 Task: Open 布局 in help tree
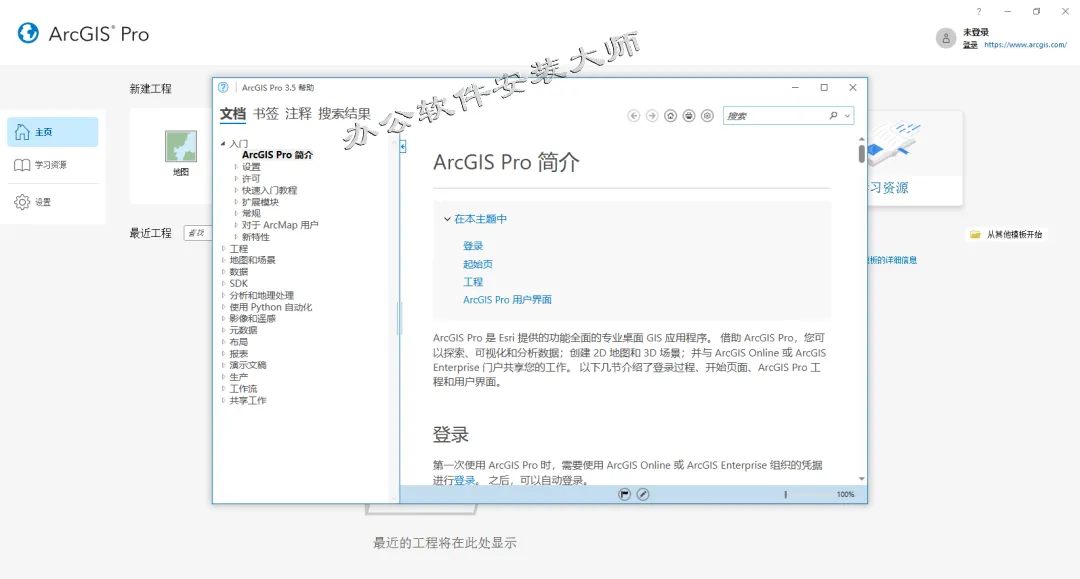(238, 342)
